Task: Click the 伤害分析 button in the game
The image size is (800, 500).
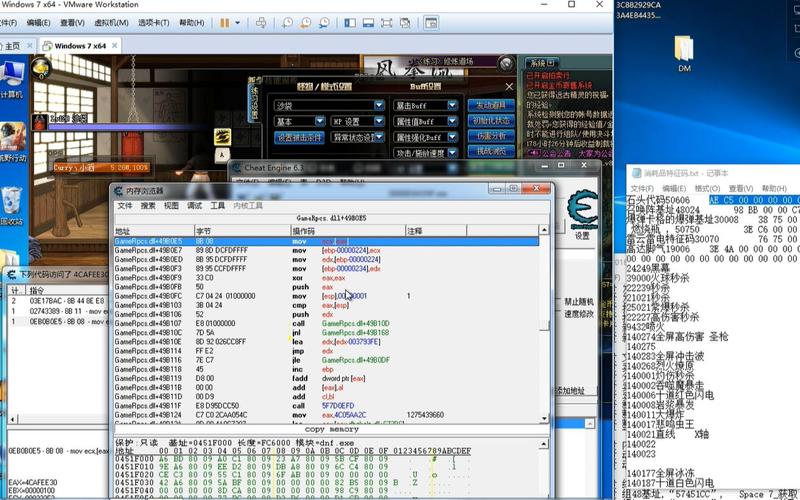Action: (491, 136)
